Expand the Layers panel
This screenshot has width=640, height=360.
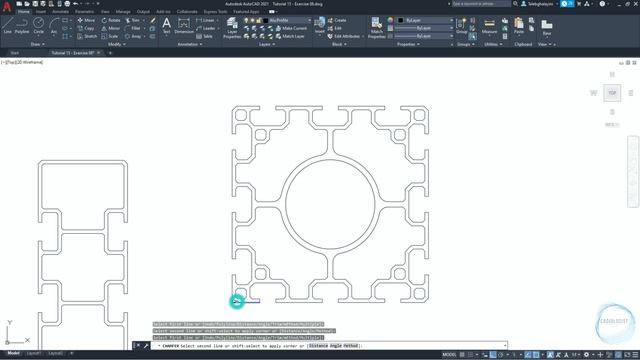[x=267, y=44]
